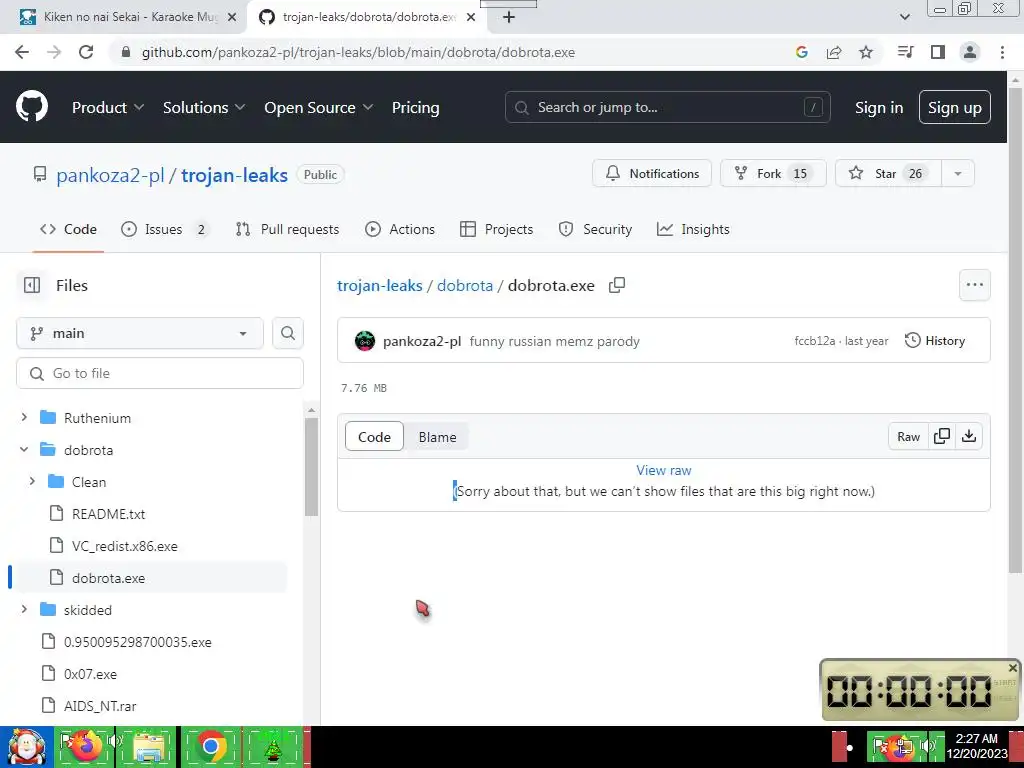Fork the repository

(773, 174)
